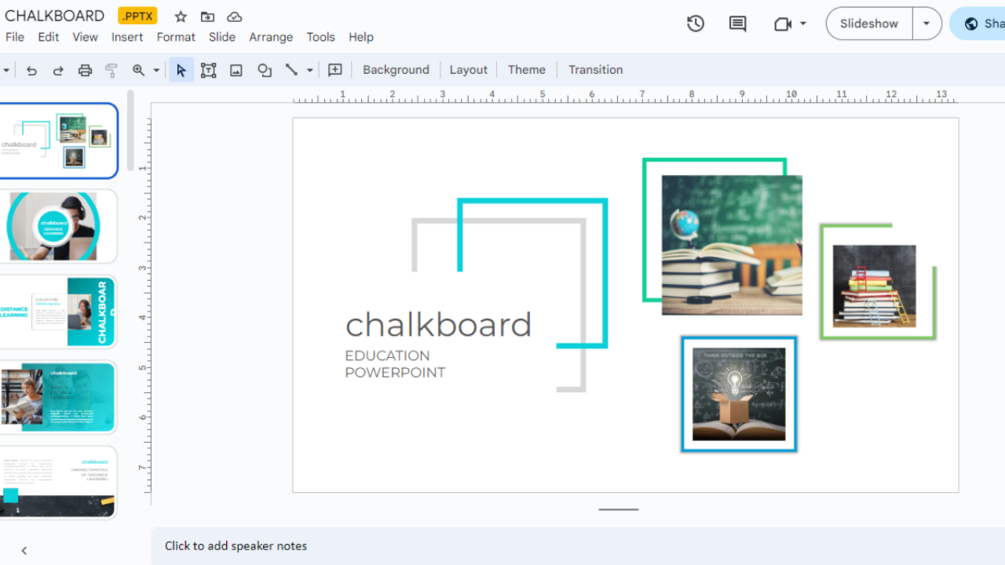Open the Tools menu
The width and height of the screenshot is (1005, 565).
pyautogui.click(x=320, y=37)
